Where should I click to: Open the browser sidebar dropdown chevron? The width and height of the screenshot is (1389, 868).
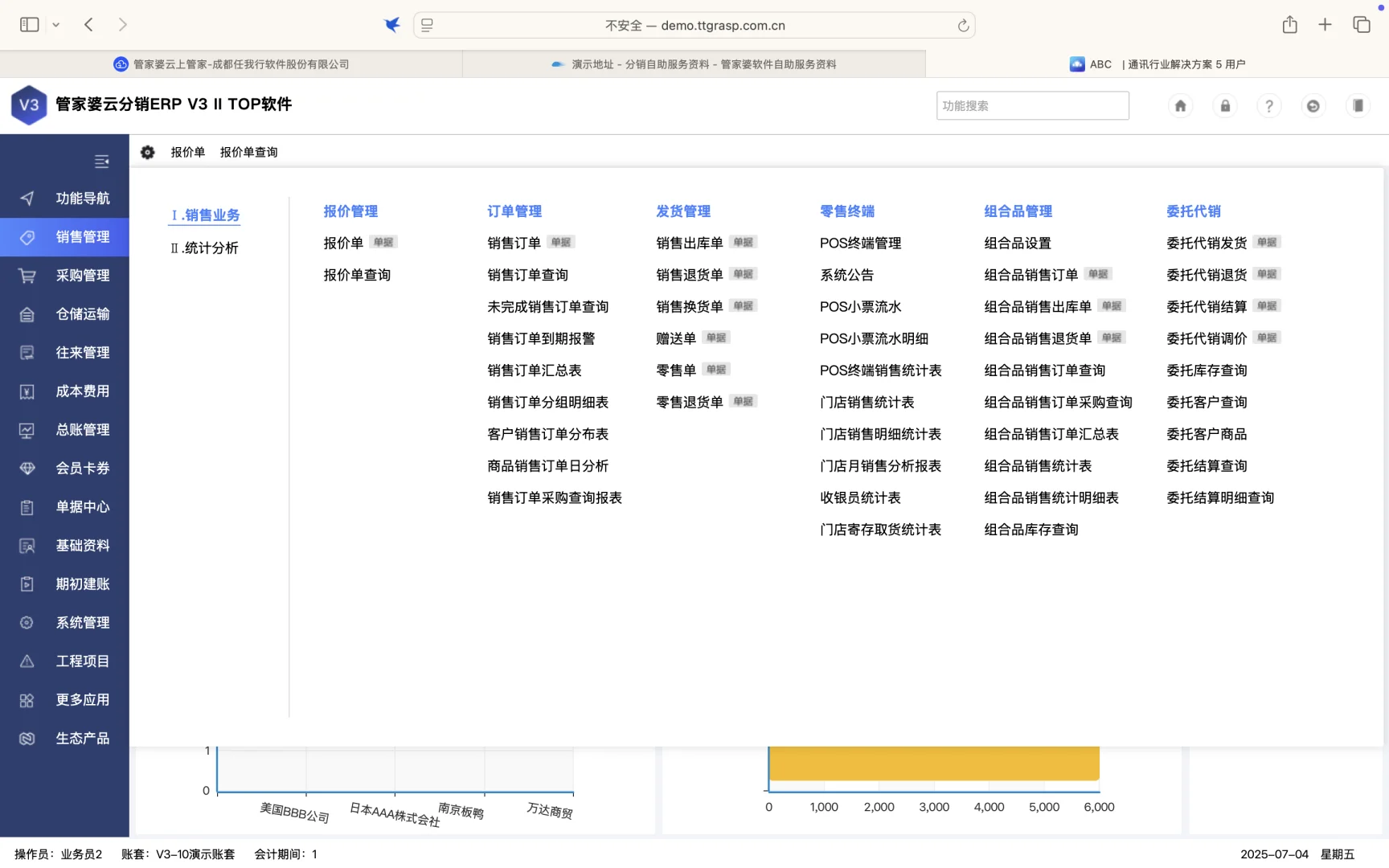pos(56,24)
